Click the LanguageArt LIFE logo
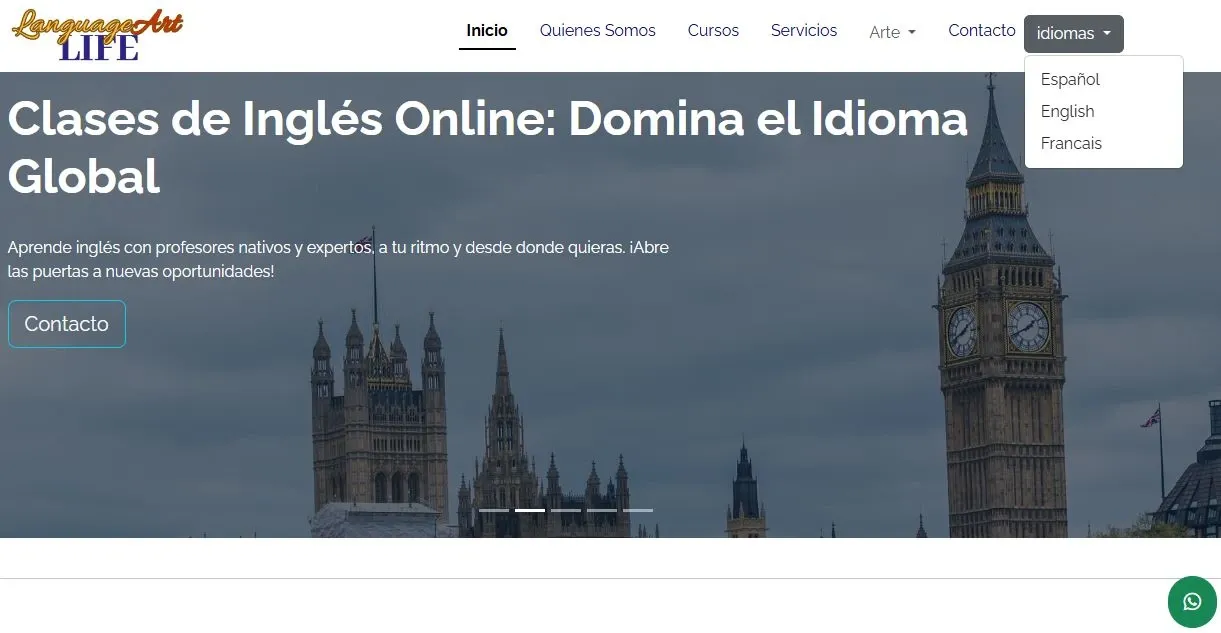Viewport: 1221px width, 633px height. click(97, 35)
